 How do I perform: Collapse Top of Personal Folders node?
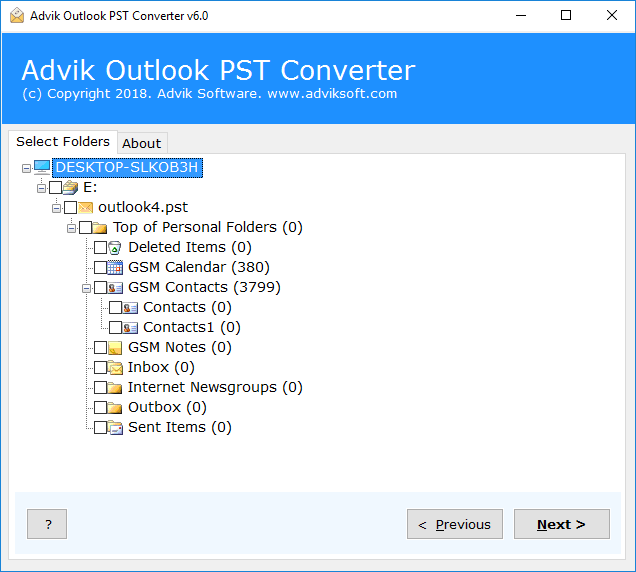pos(71,228)
